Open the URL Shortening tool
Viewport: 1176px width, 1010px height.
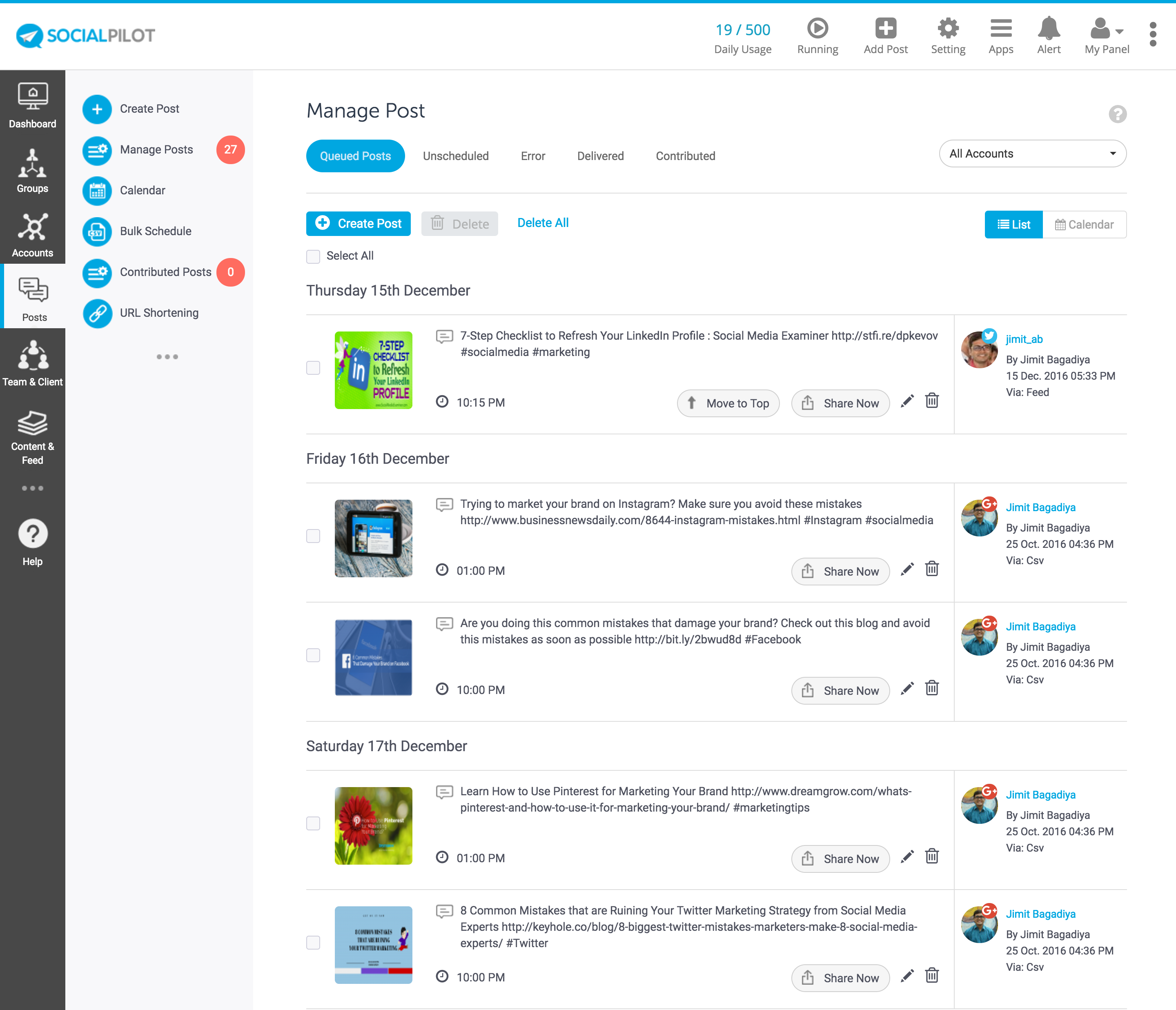[x=159, y=313]
